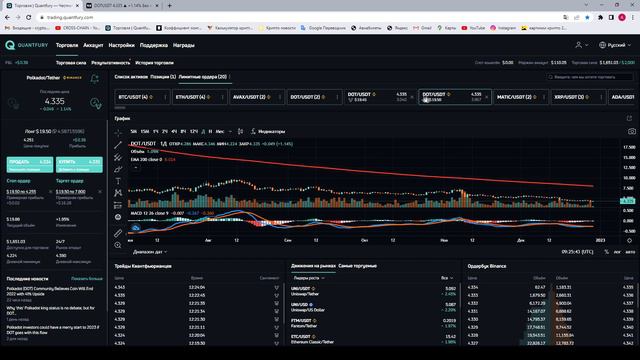
Task: Select the AVAX/USDT (2) orders card
Action: coord(256,97)
